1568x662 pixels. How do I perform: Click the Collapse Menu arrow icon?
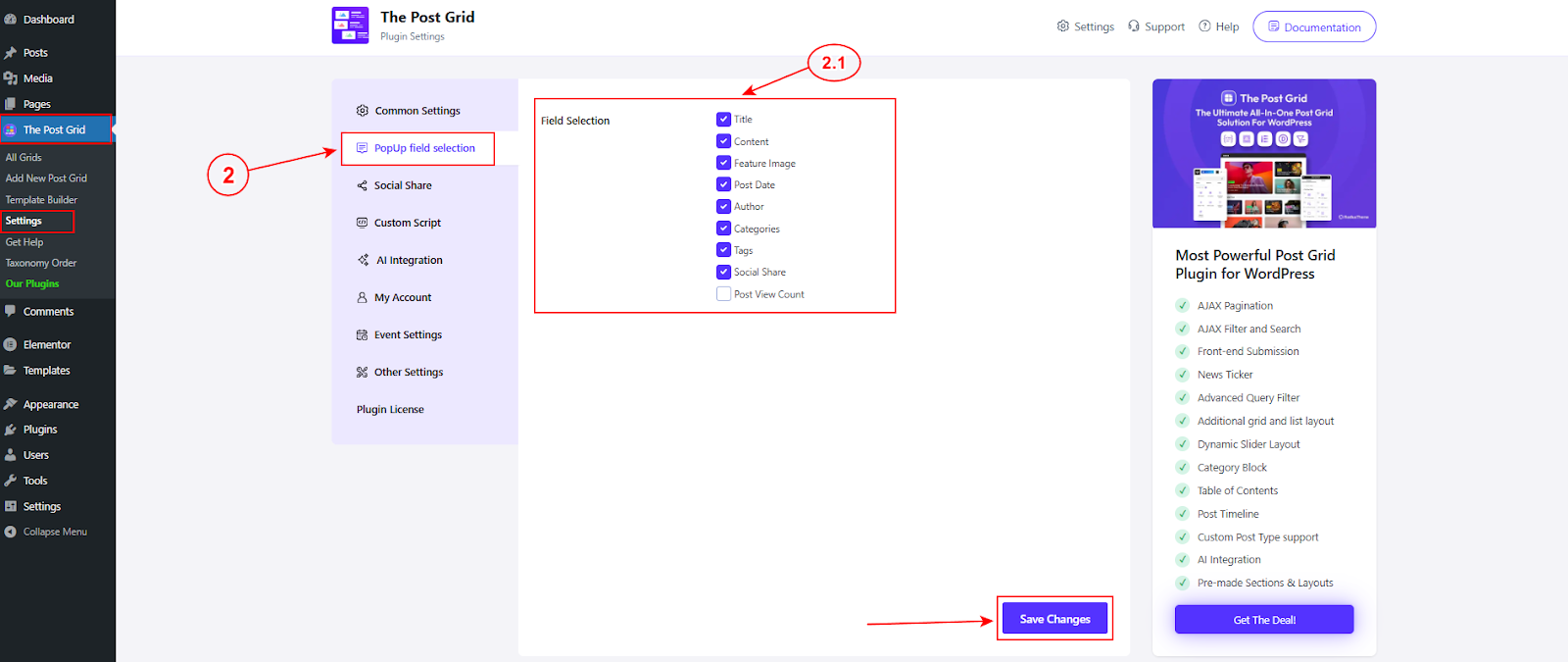[x=11, y=532]
